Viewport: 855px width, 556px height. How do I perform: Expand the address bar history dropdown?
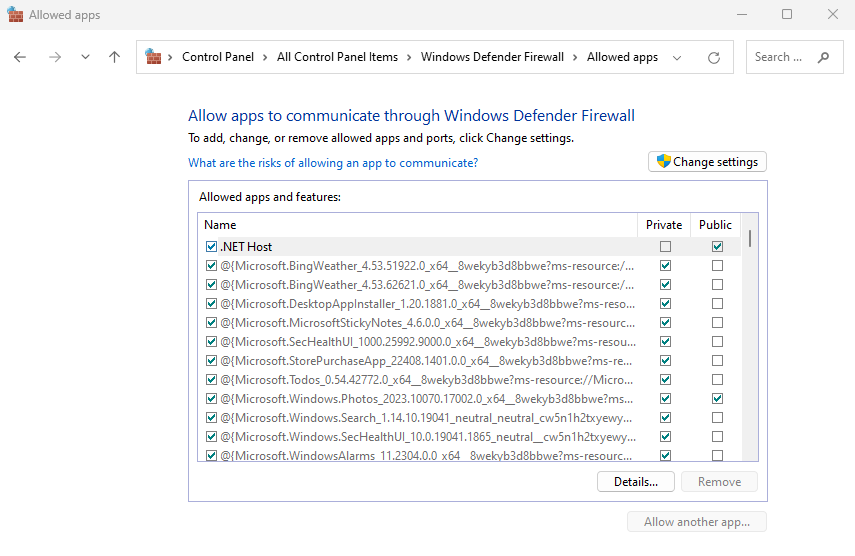click(x=677, y=58)
